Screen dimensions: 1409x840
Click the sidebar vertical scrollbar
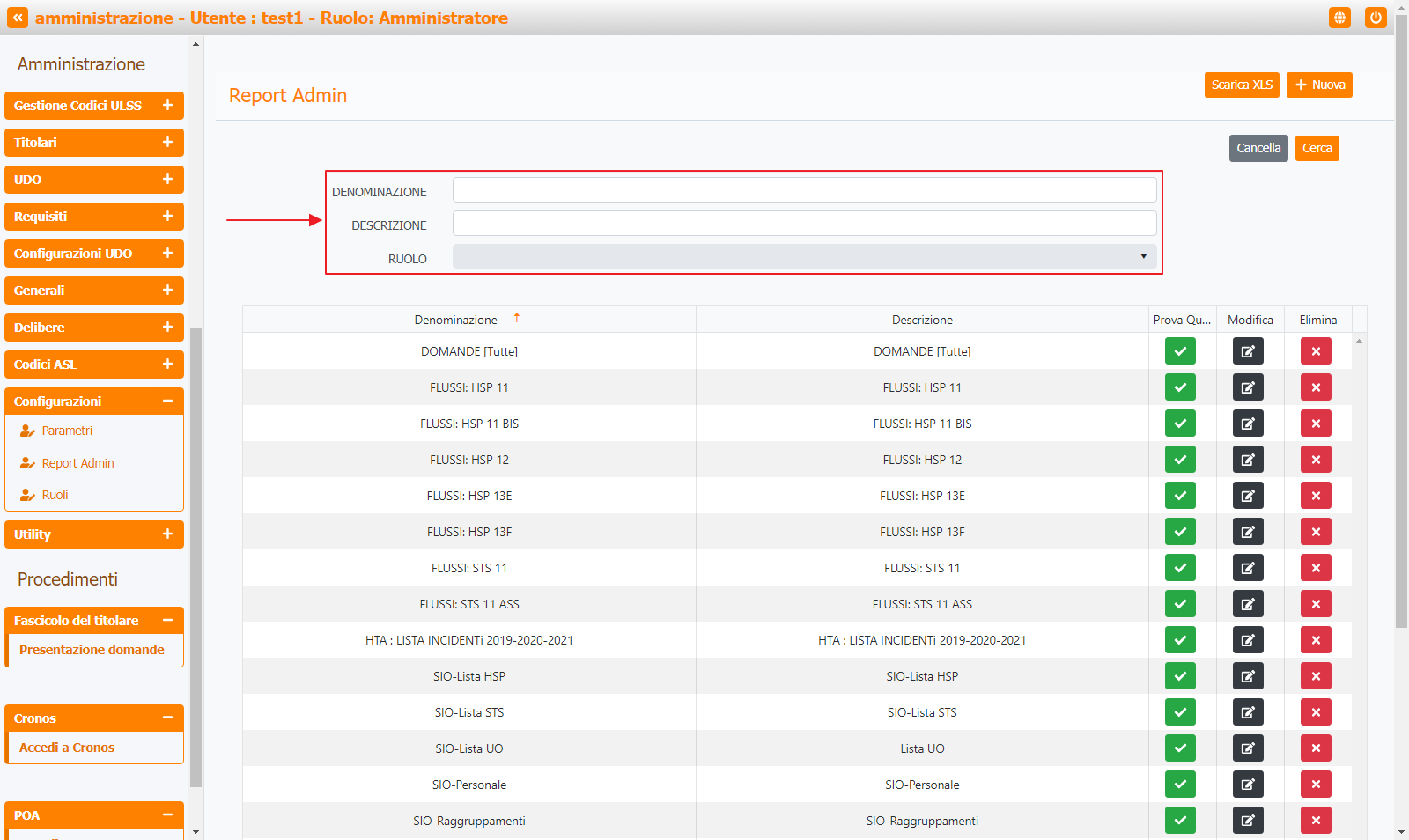[195, 555]
